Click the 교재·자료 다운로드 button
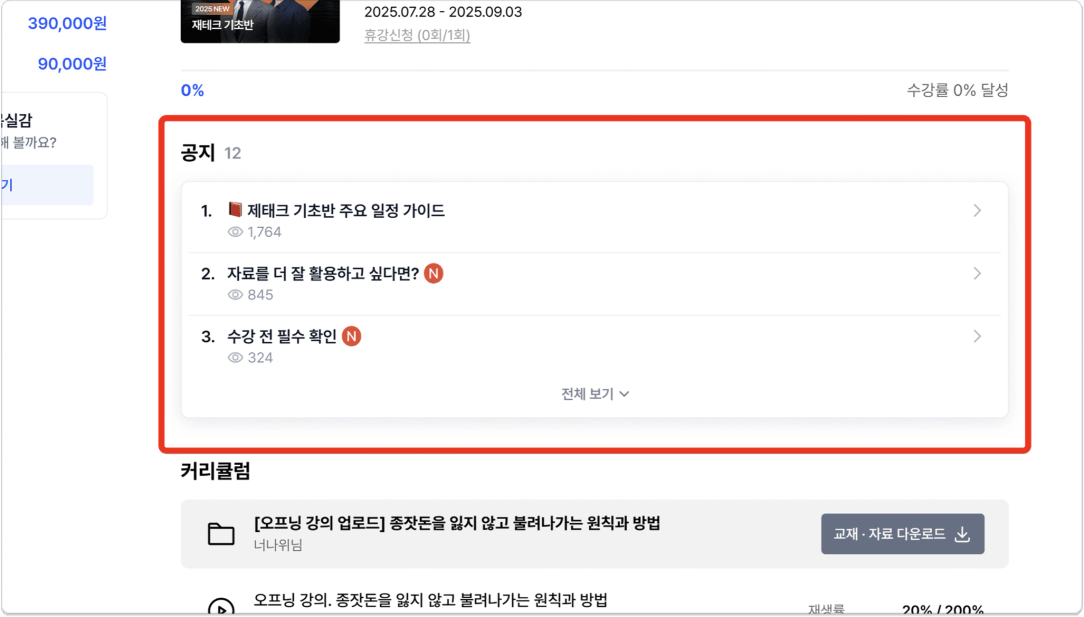The image size is (1084, 617). [902, 534]
